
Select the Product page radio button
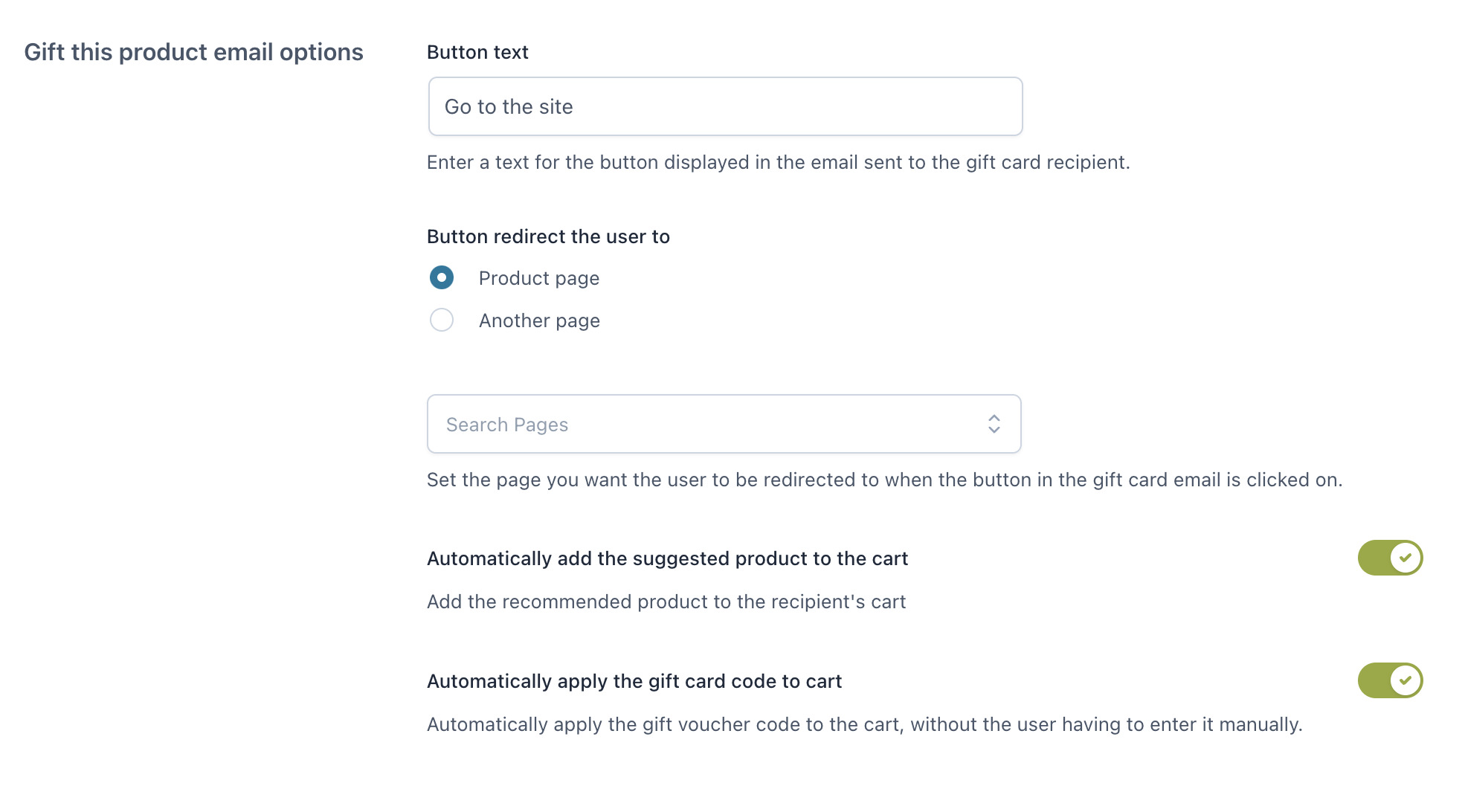tap(442, 277)
